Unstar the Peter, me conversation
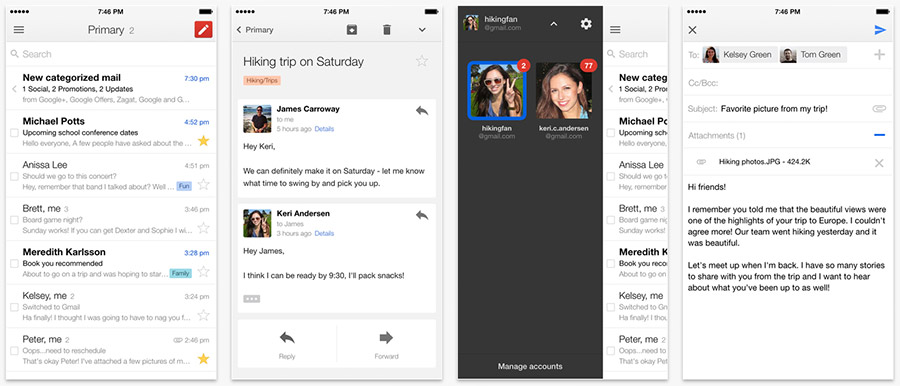The width and height of the screenshot is (900, 386). pos(203,359)
